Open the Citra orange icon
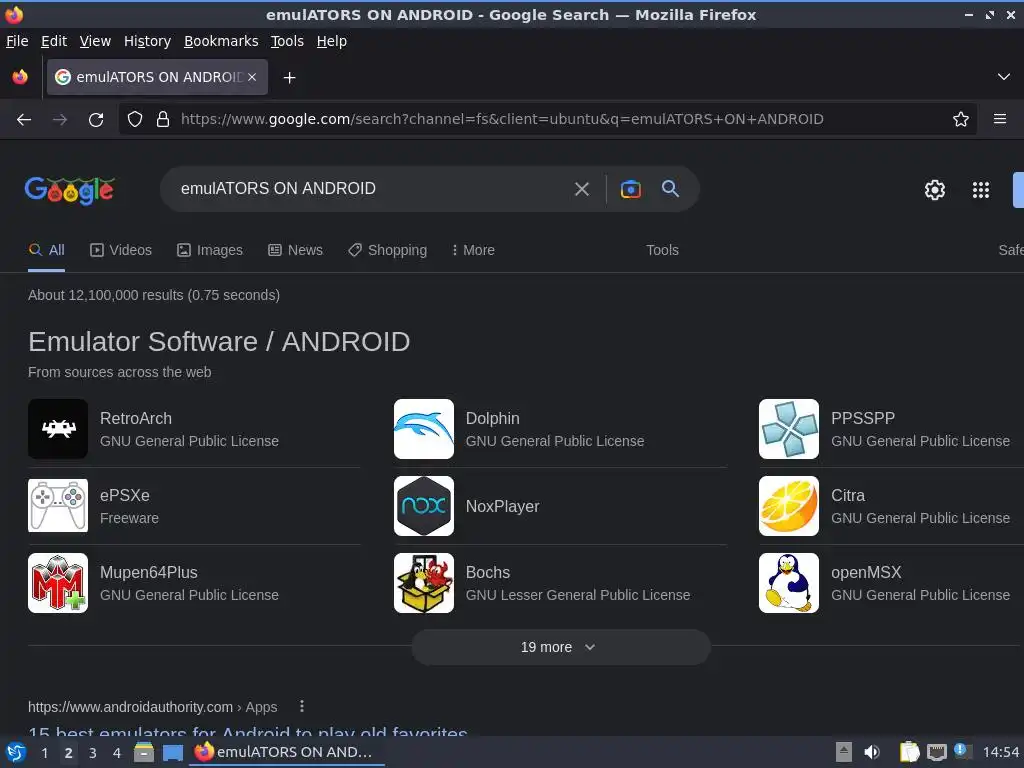 pyautogui.click(x=789, y=506)
